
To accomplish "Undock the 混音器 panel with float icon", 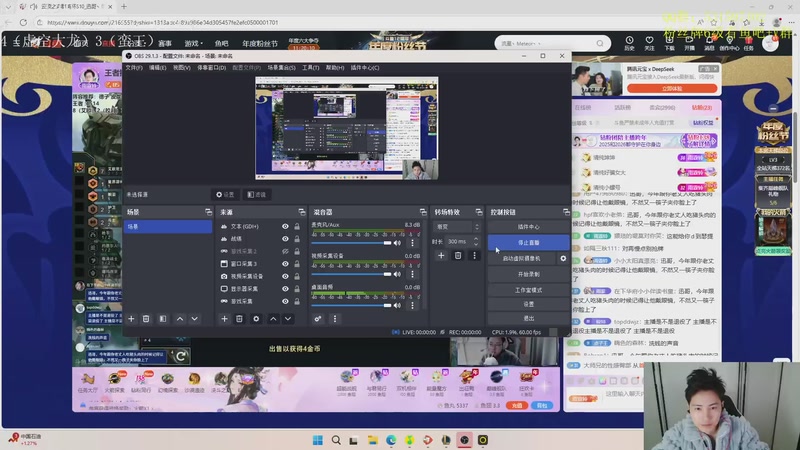I will click(423, 212).
